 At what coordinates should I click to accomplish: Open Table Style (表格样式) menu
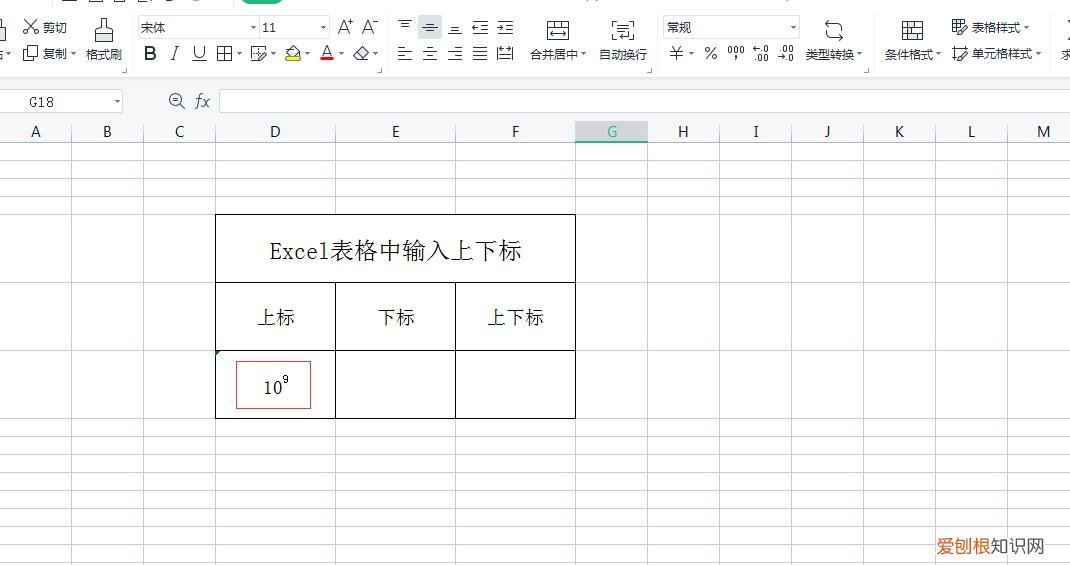(990, 27)
